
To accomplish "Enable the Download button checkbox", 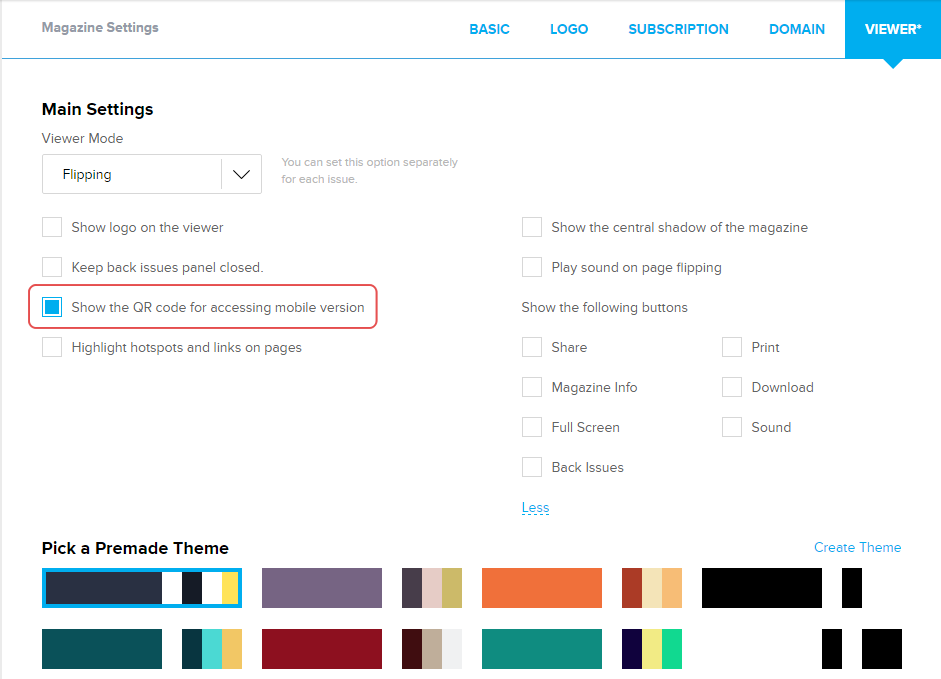I will [x=732, y=387].
